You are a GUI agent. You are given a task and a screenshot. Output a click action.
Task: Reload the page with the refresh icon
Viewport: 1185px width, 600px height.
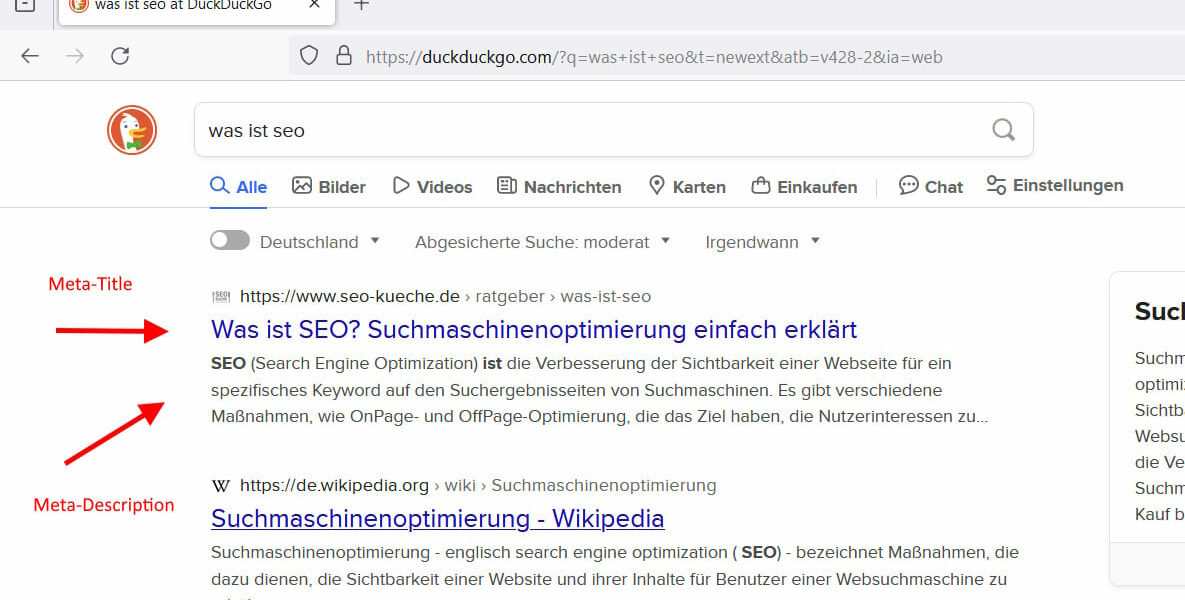click(x=120, y=55)
